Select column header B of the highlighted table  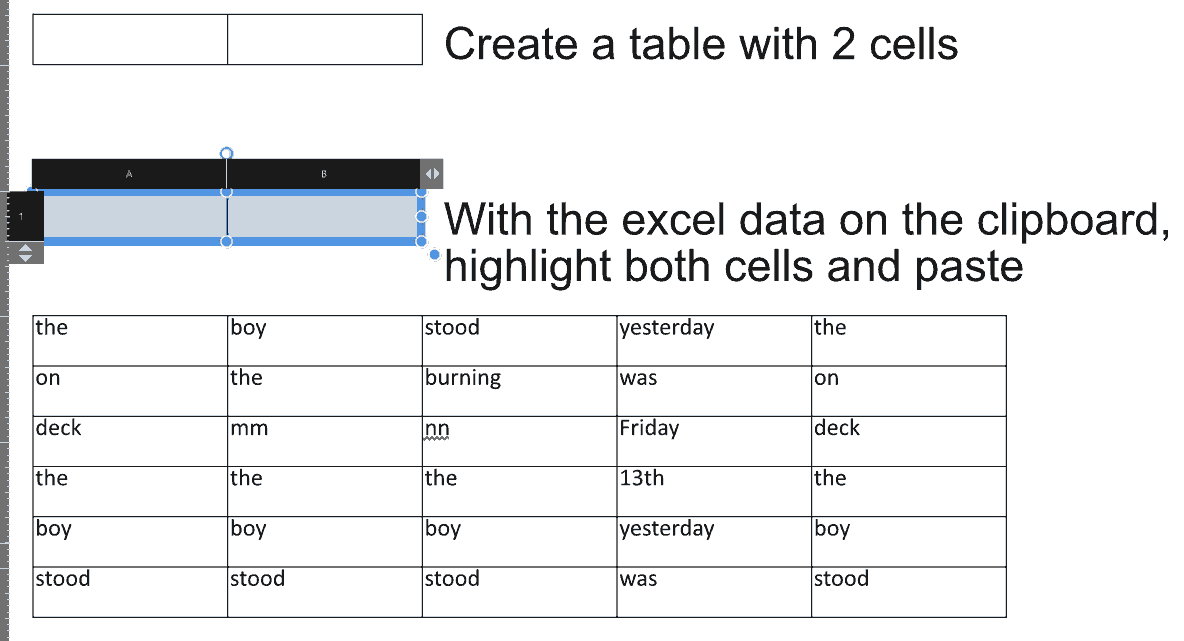click(324, 174)
